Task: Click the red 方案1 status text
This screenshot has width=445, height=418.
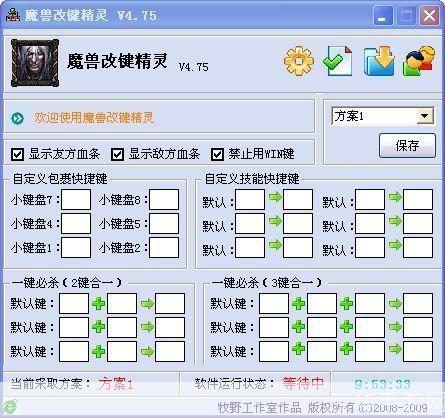Action: tap(116, 384)
